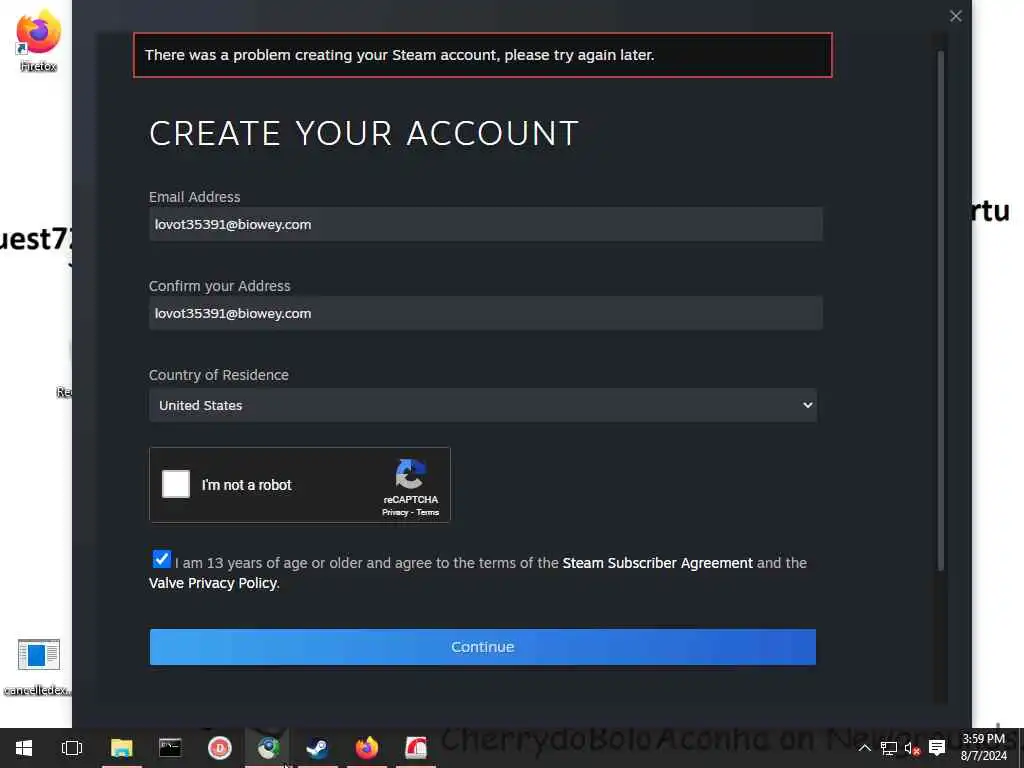Click the account creation error message

[483, 55]
